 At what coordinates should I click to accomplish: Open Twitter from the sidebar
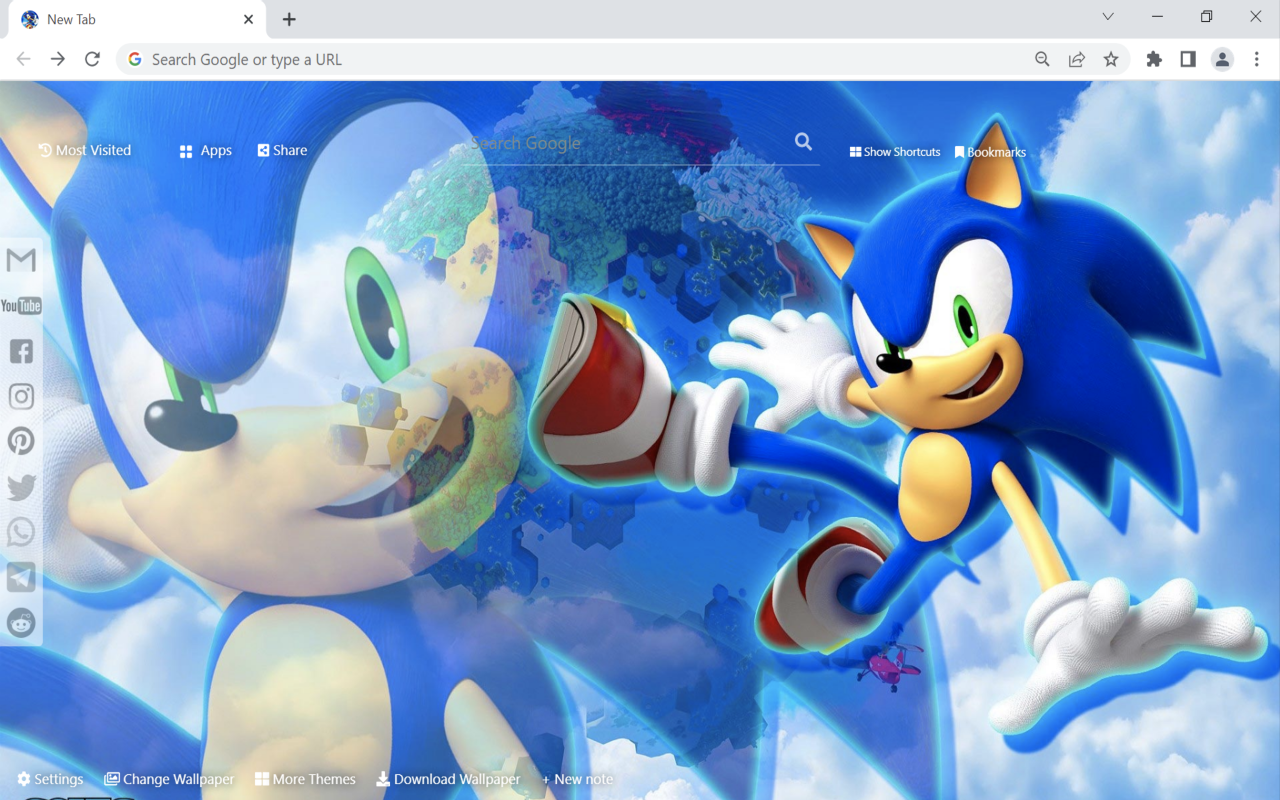pyautogui.click(x=21, y=487)
